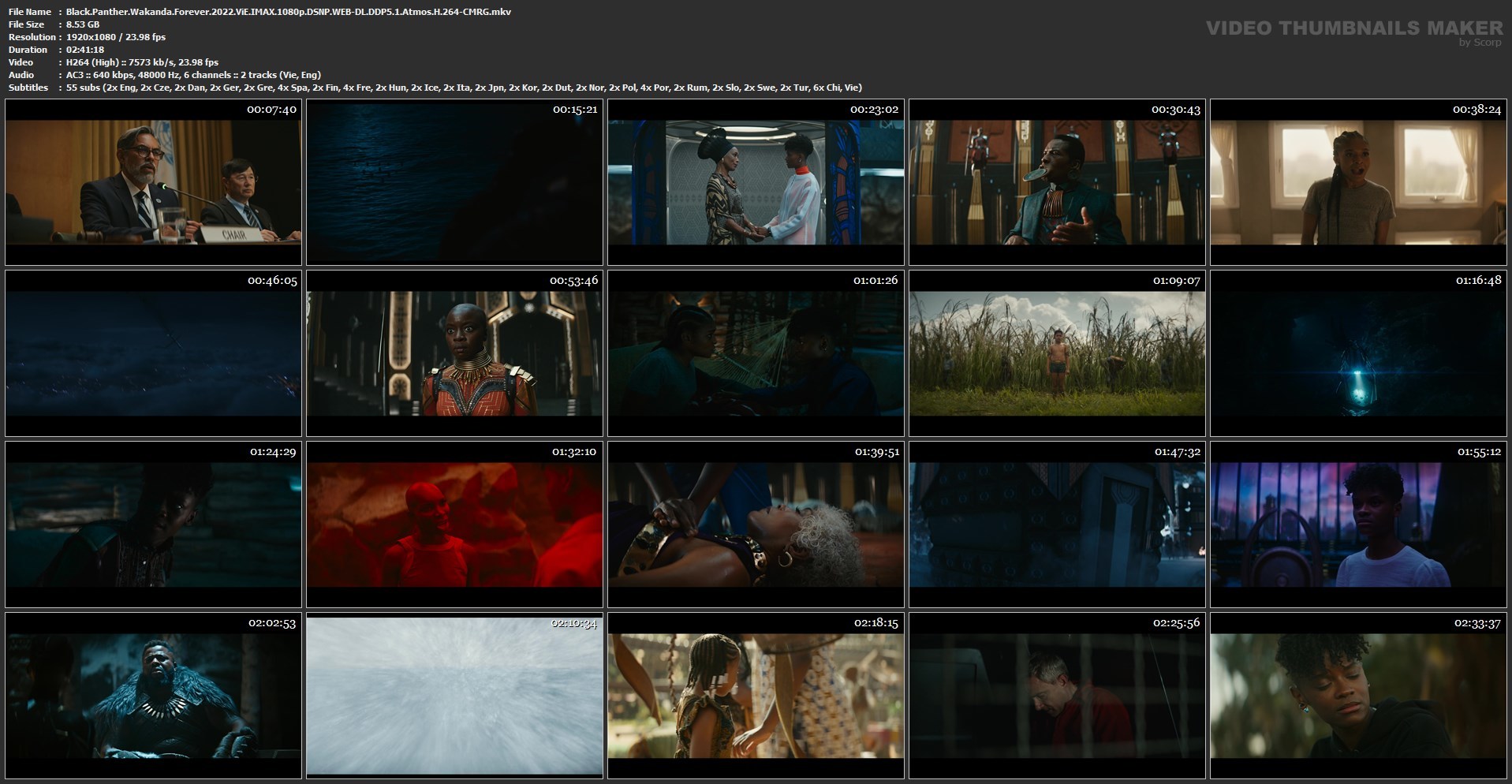Select the 00:23:02 frame thumbnail

point(756,182)
